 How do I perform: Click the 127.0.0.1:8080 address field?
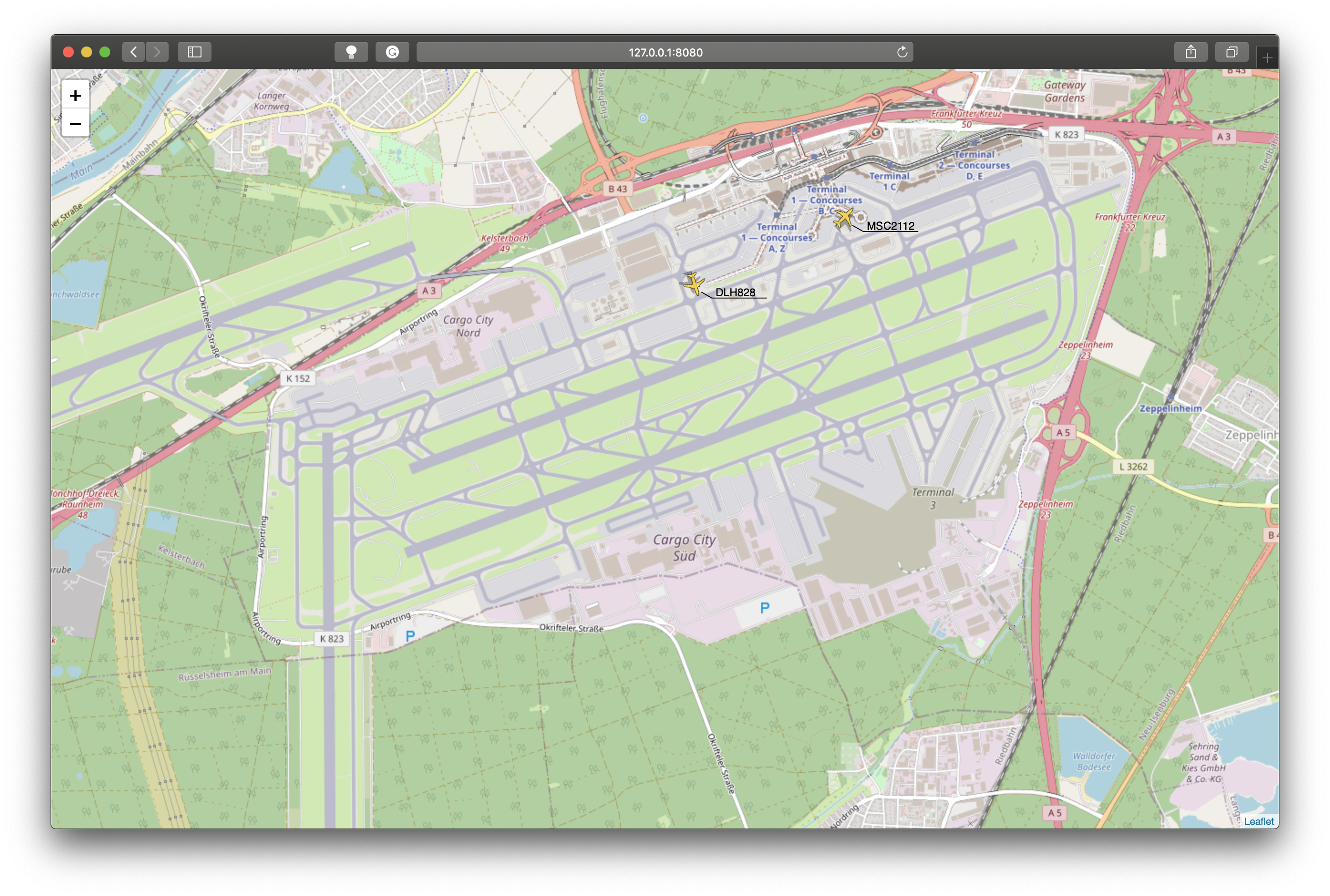pos(665,52)
